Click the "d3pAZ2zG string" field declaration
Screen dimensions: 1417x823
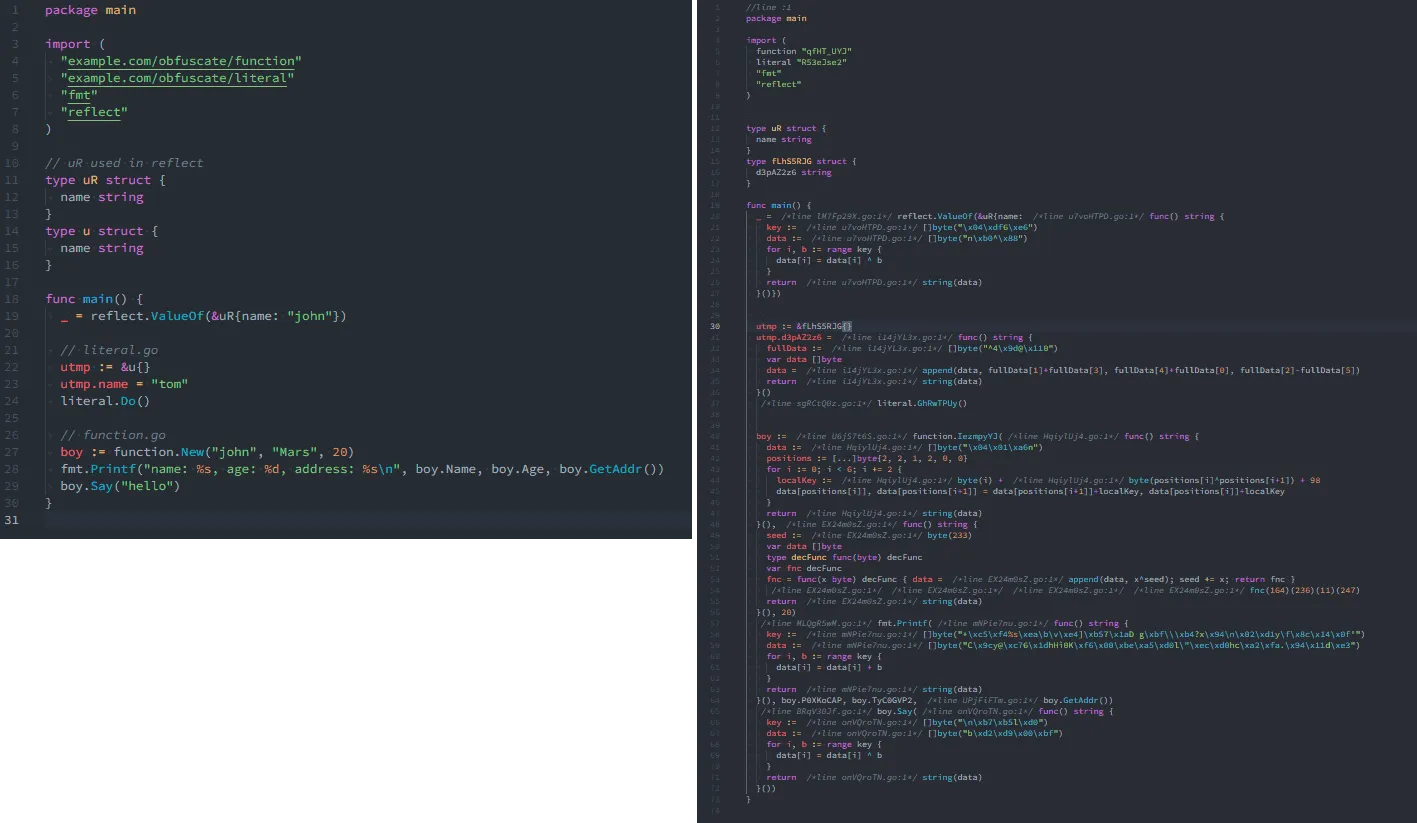[794, 172]
